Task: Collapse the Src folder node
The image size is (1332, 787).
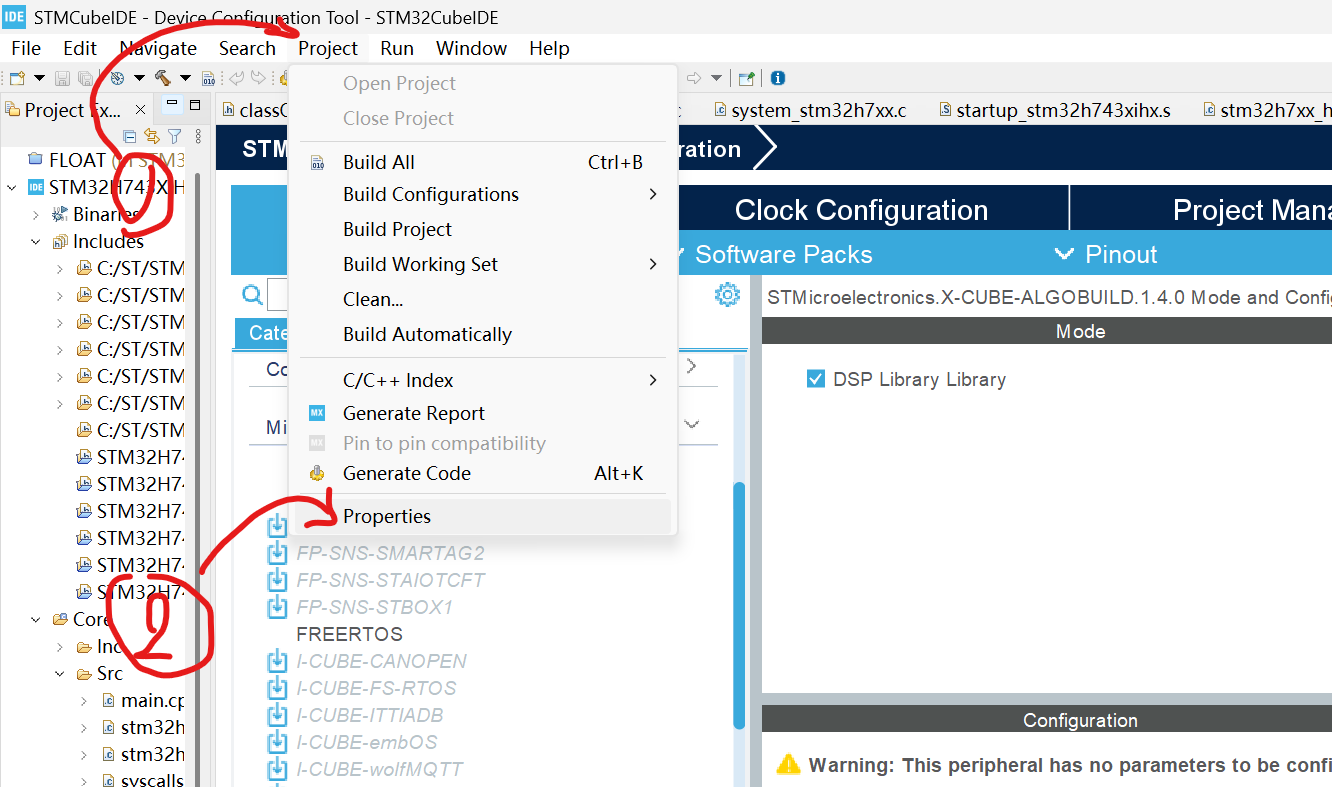Action: click(x=60, y=673)
